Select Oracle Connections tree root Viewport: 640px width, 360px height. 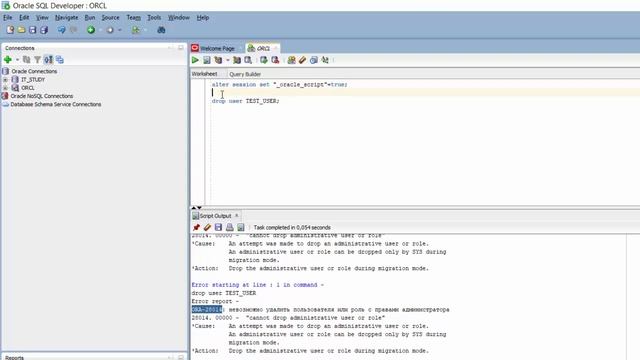click(x=34, y=71)
